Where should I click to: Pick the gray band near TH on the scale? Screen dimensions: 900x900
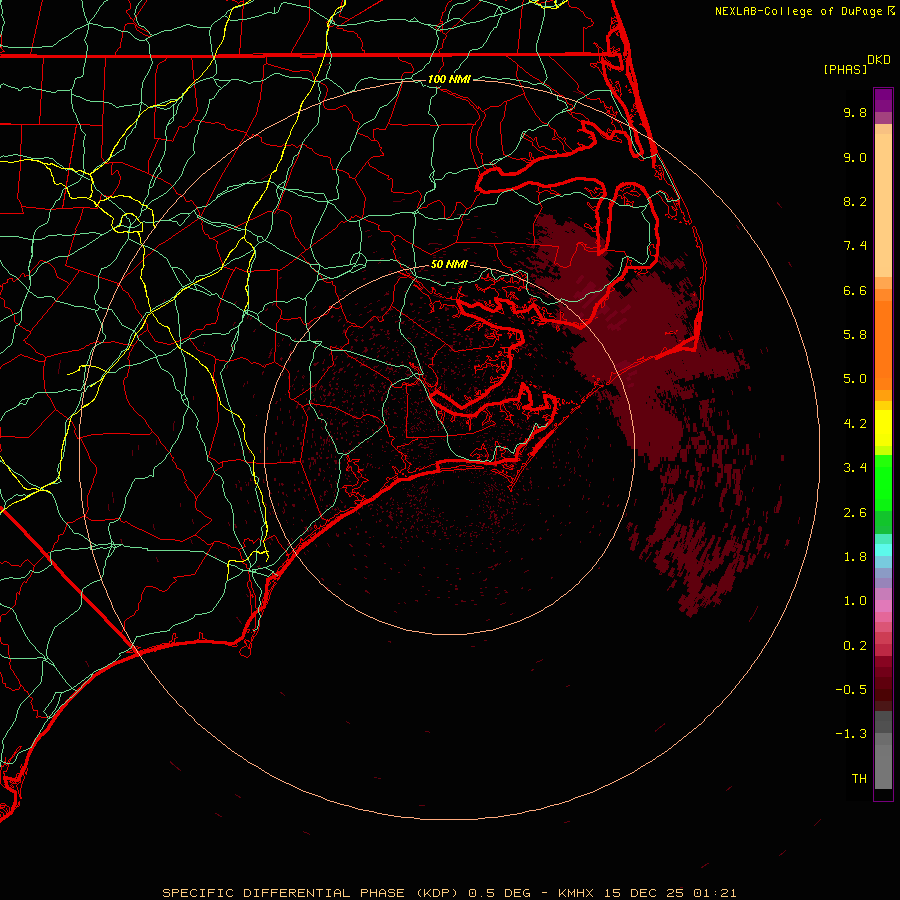coord(883,766)
